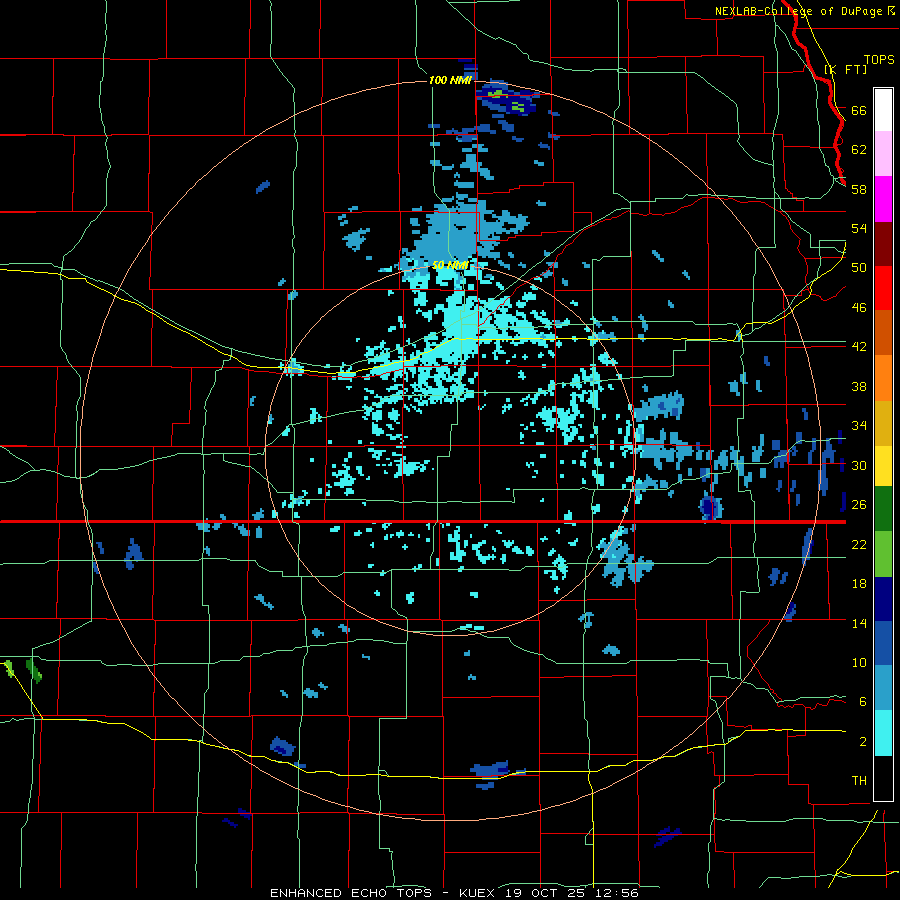Image resolution: width=900 pixels, height=900 pixels.
Task: Click the 34 legend value
Action: (859, 425)
